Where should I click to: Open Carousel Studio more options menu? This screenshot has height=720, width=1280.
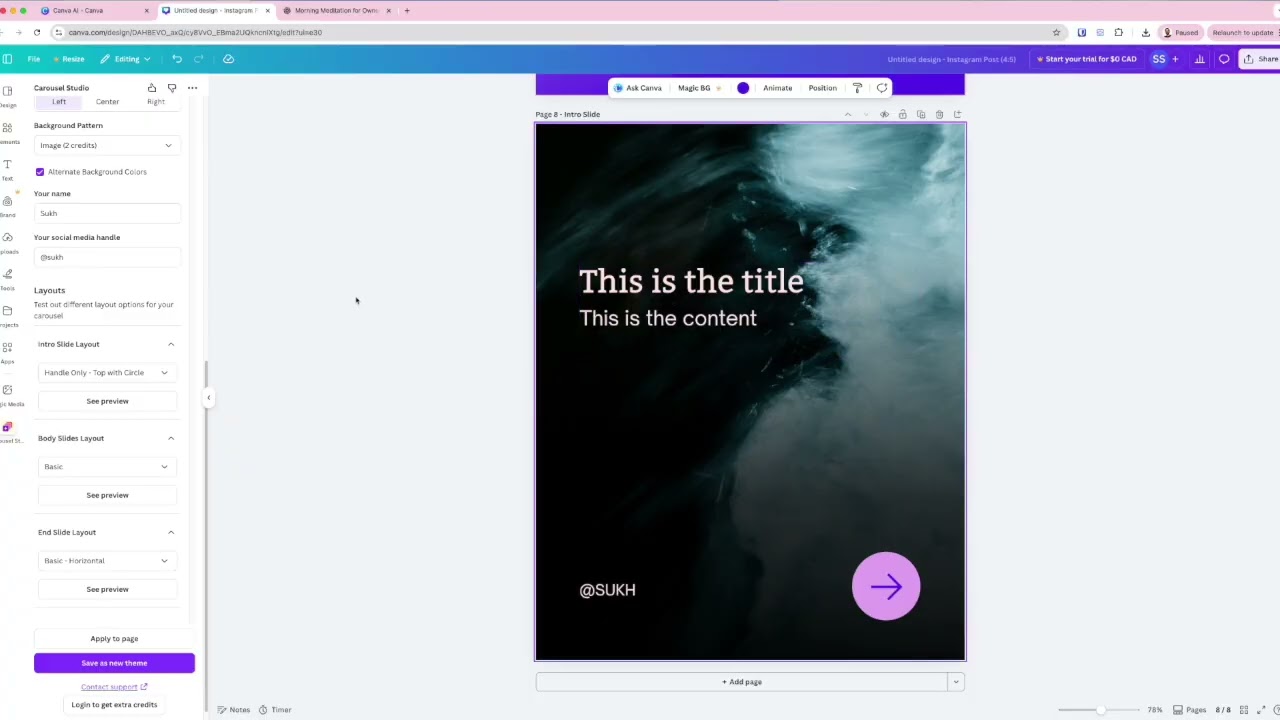point(192,88)
